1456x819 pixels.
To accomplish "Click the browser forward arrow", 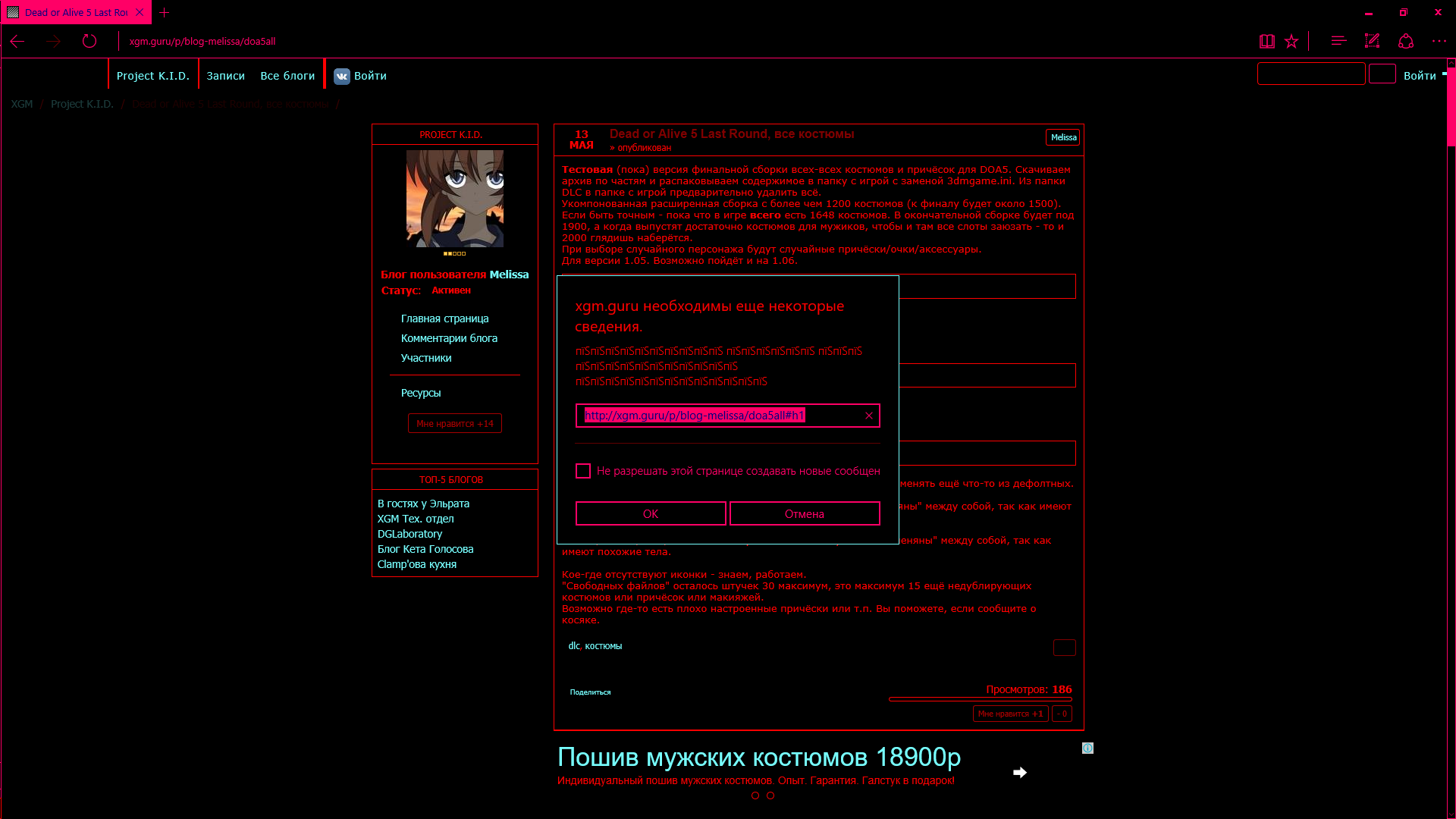I will [53, 42].
